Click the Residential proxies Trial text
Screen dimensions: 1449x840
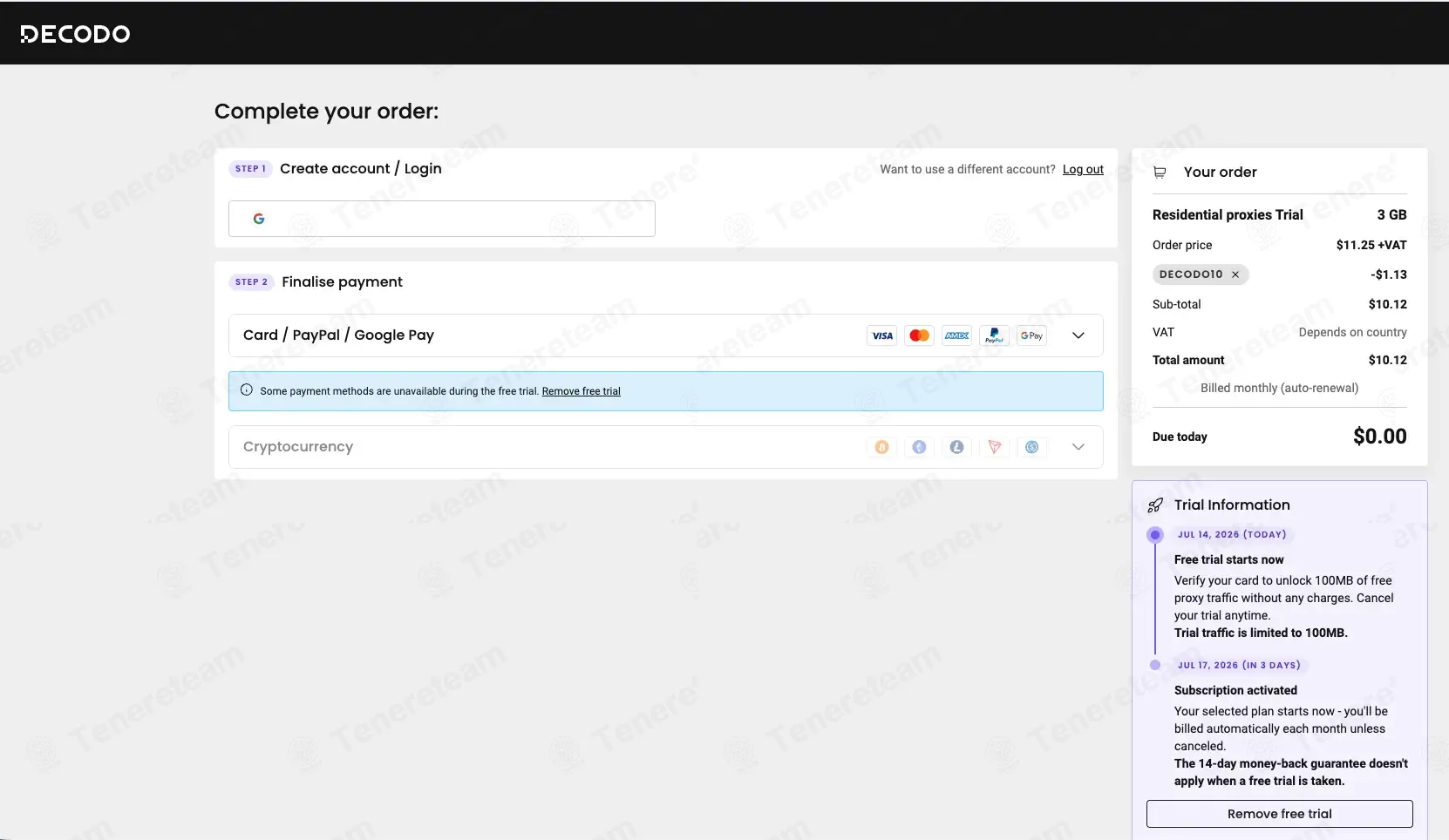click(x=1228, y=215)
